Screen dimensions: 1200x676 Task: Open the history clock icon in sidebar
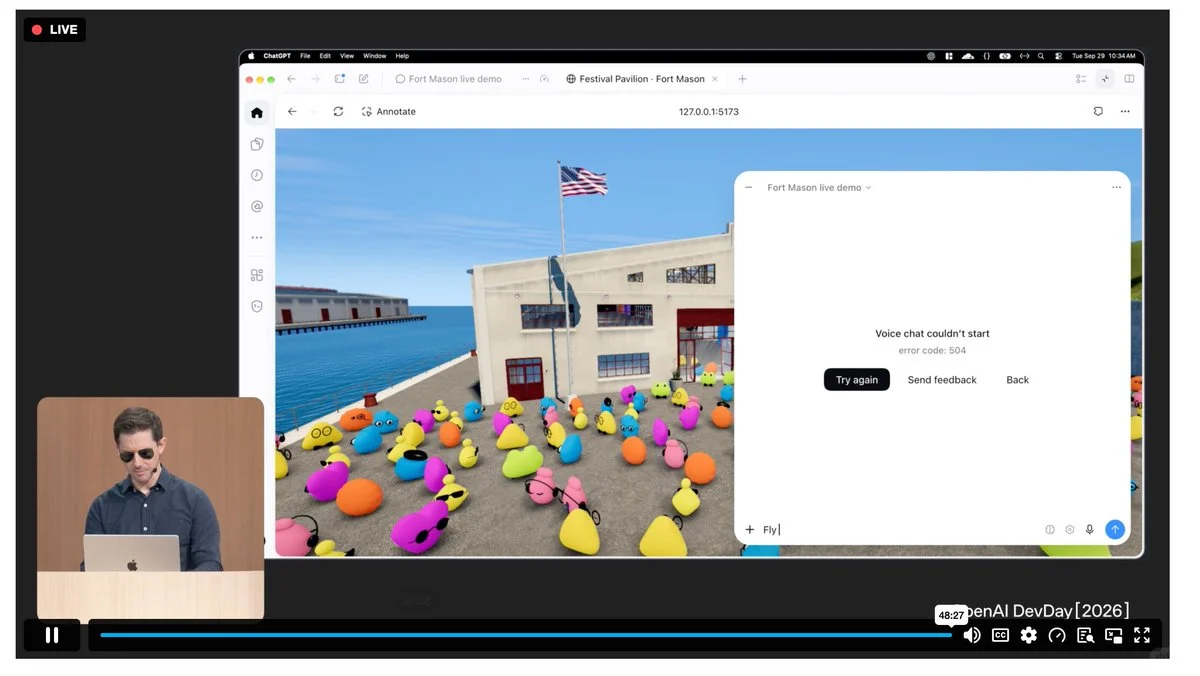(x=257, y=175)
